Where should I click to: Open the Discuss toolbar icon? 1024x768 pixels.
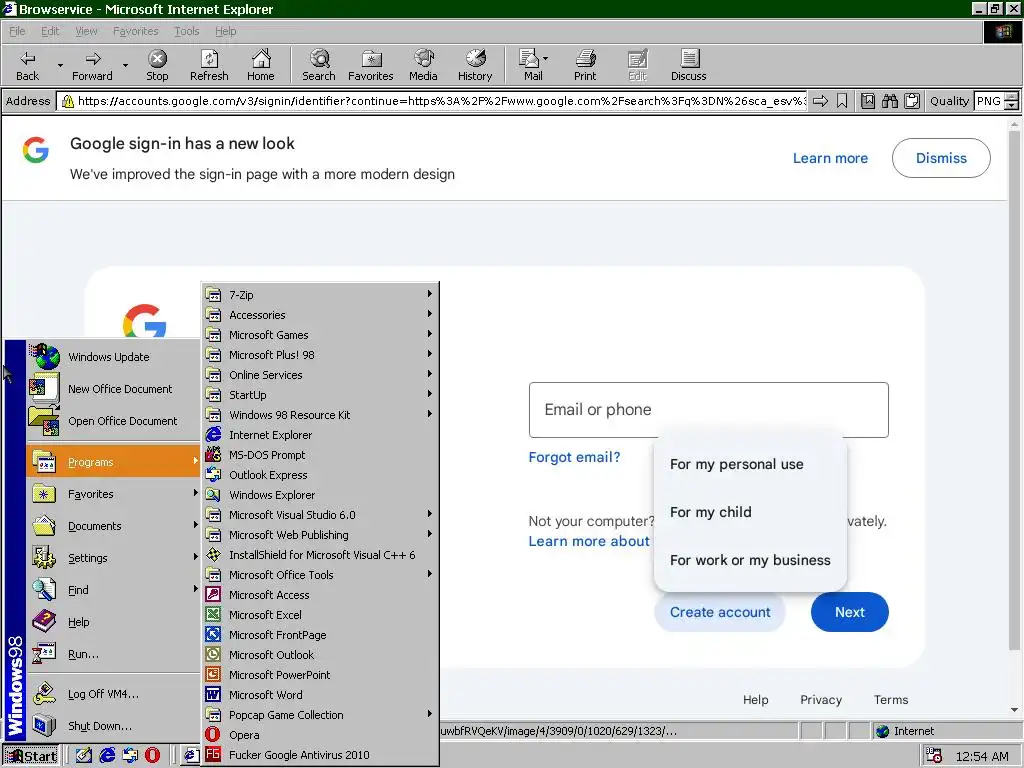tap(688, 65)
